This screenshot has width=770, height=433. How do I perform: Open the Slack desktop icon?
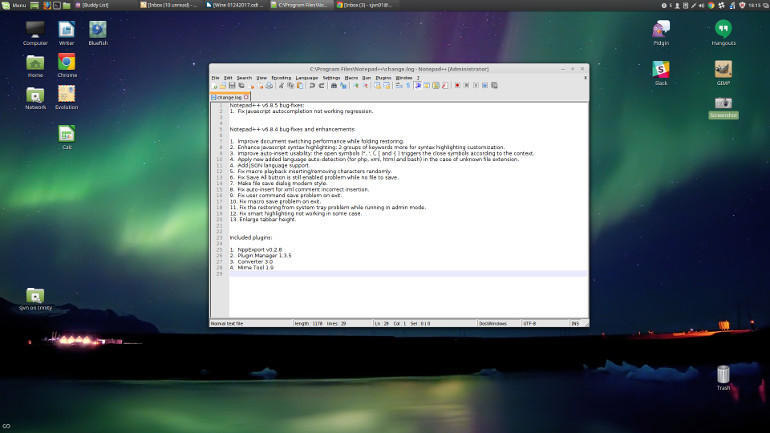click(x=661, y=73)
